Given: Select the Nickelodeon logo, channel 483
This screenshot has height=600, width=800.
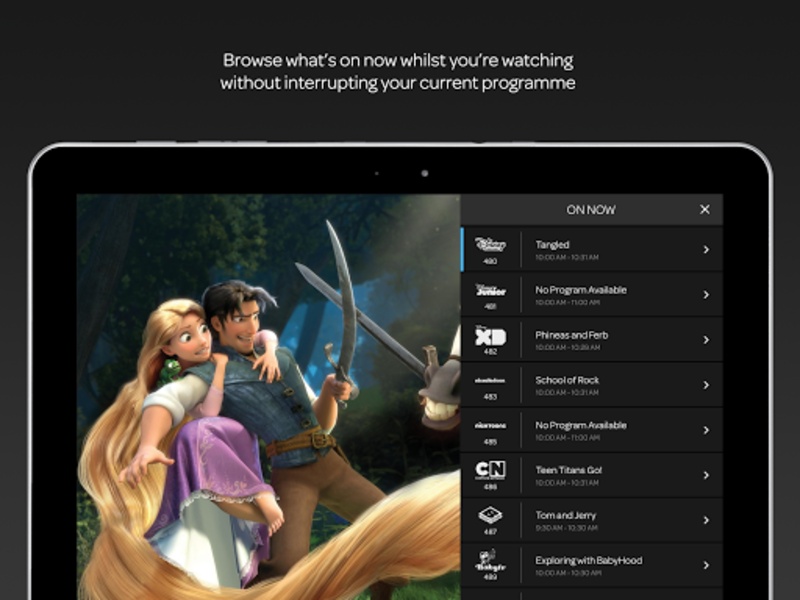Looking at the screenshot, I should (x=490, y=381).
